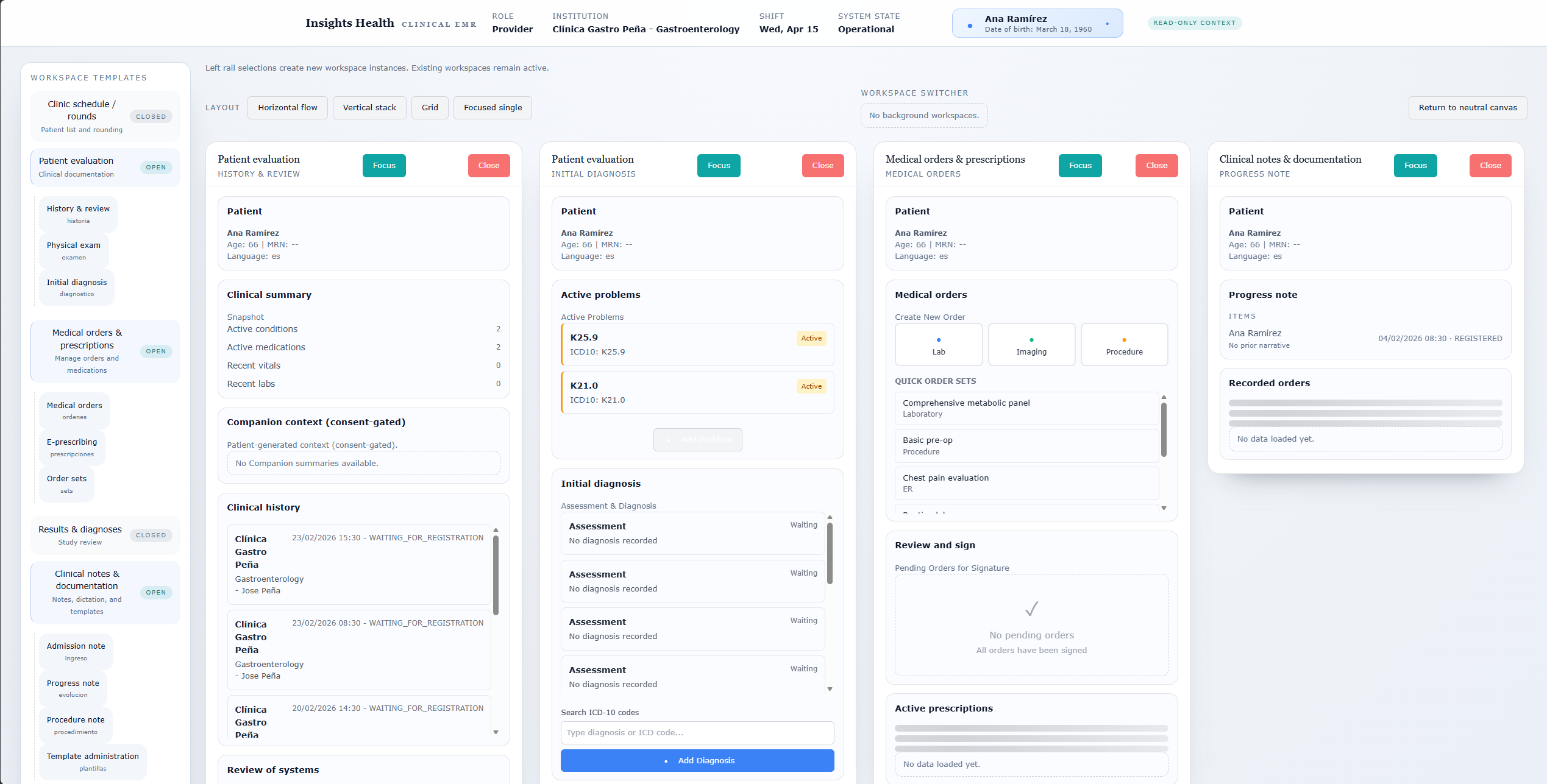1547x784 pixels.
Task: Click the OPEN badge on Patient evaluation
Action: coord(156,168)
